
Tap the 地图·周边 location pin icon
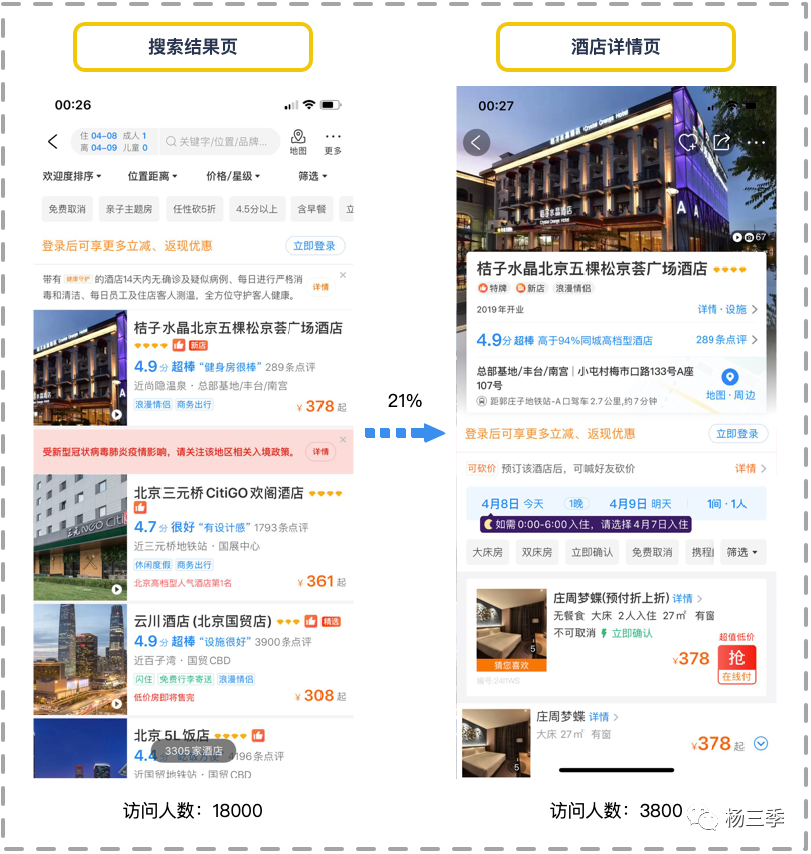[x=730, y=377]
